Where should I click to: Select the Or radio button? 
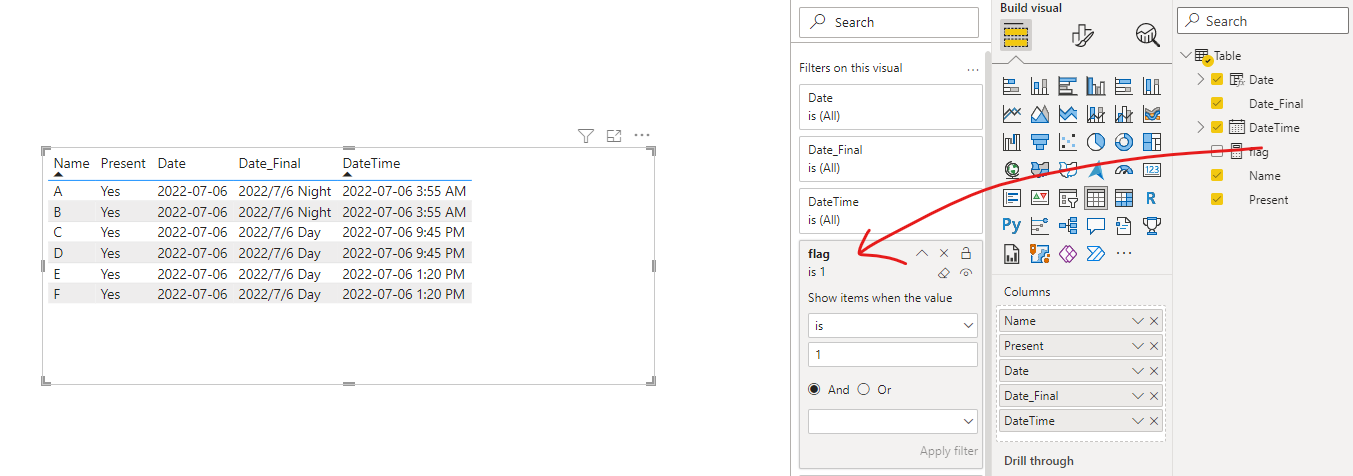(864, 390)
